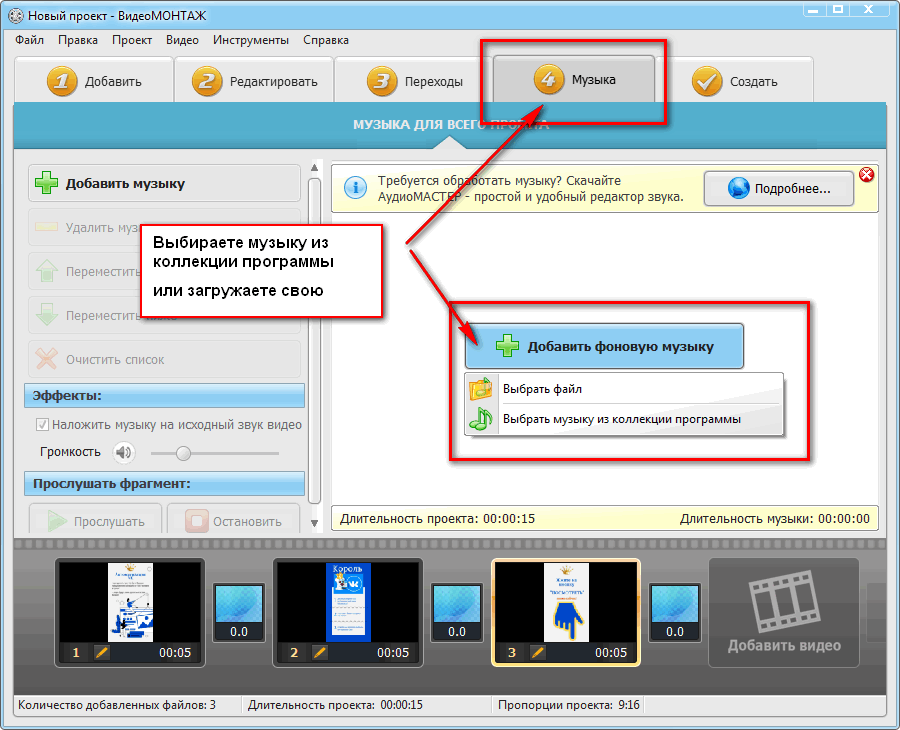
Task: Click the green plus icon on Добавить фоновую музыку
Action: [507, 346]
